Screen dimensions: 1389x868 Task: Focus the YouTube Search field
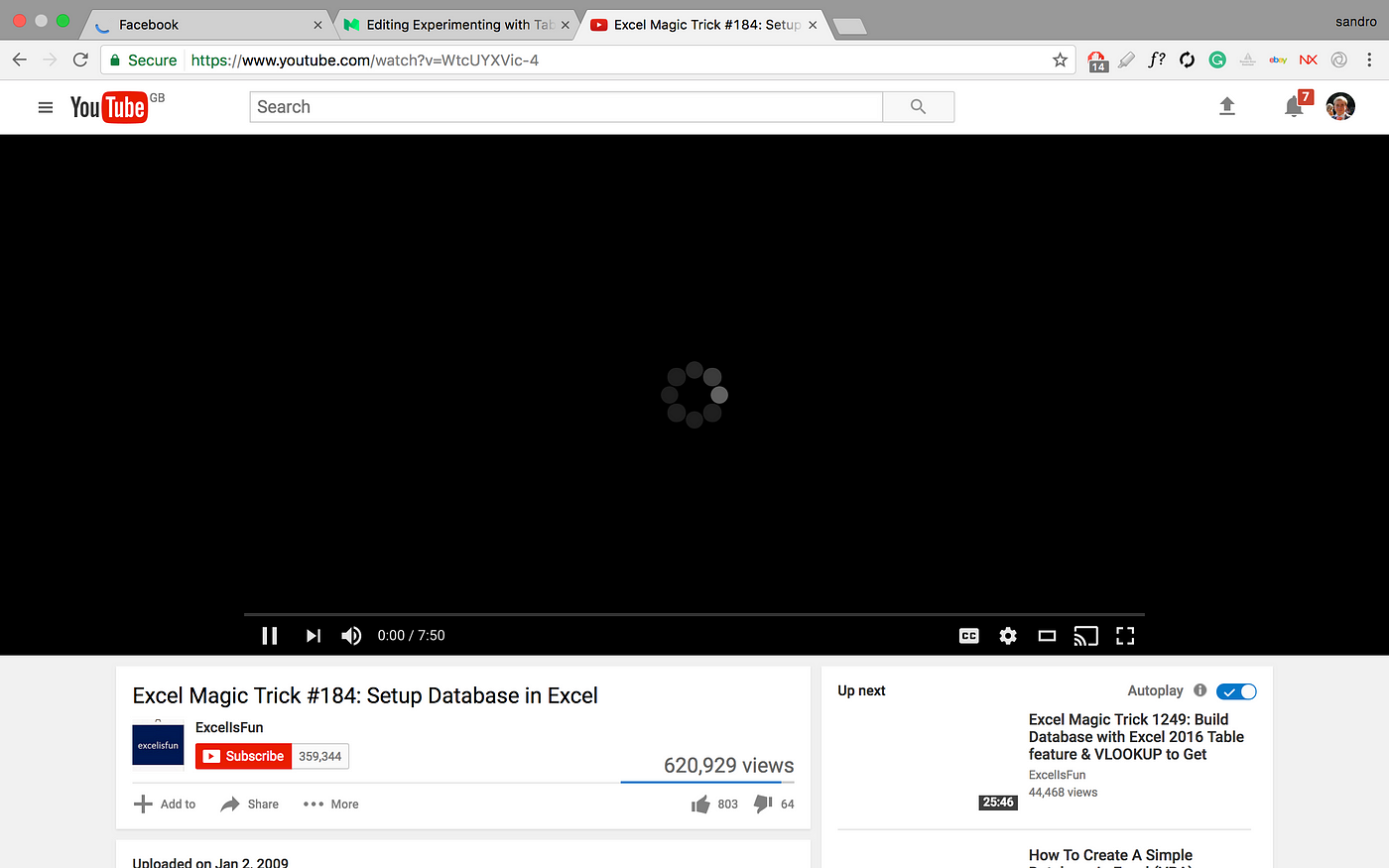click(566, 107)
